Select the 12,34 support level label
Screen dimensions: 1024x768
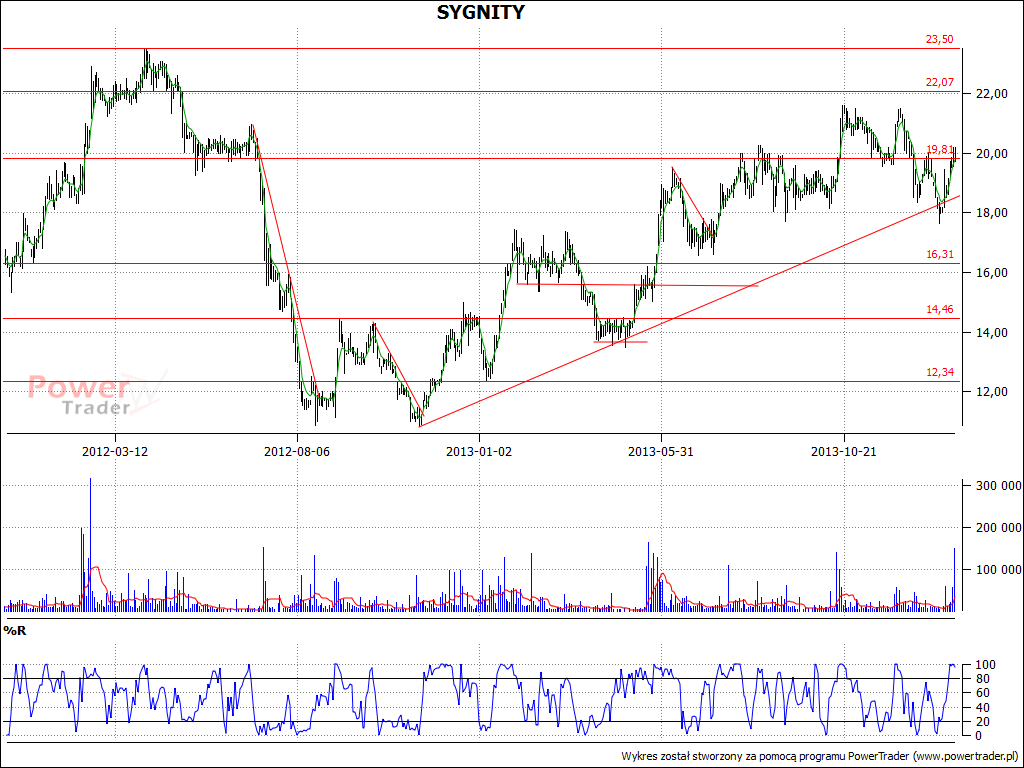pos(940,372)
